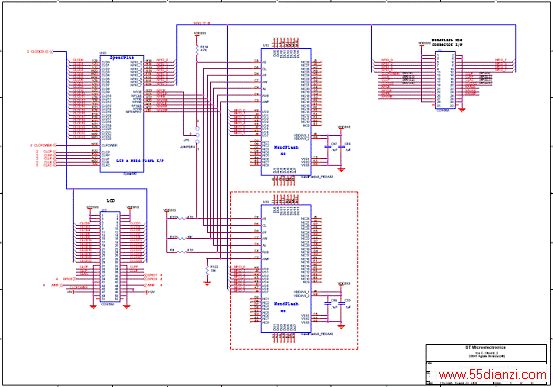
Task: Select the blue bus line at top of sheet
Action: click(x=346, y=25)
